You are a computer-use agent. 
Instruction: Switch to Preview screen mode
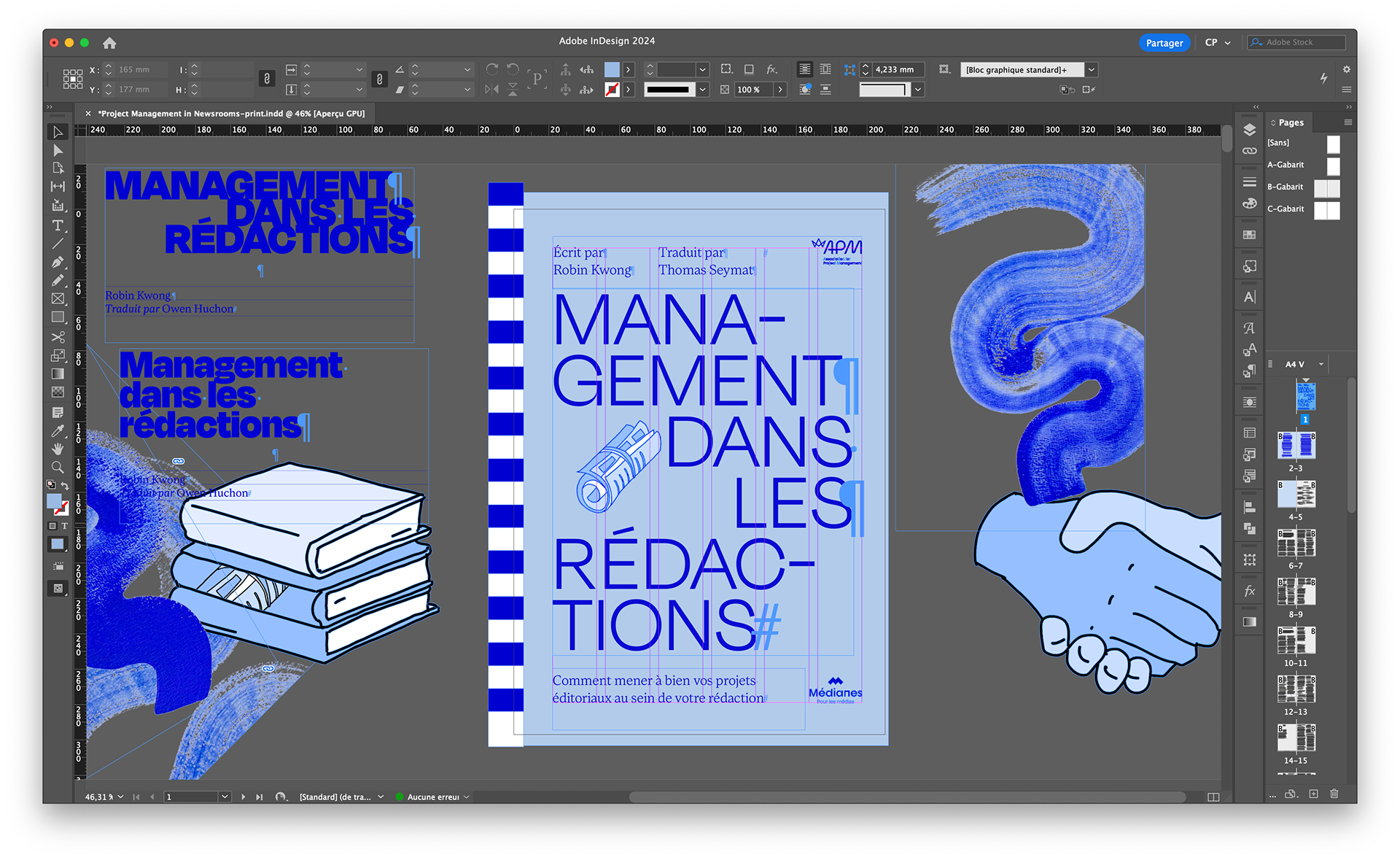(x=58, y=589)
